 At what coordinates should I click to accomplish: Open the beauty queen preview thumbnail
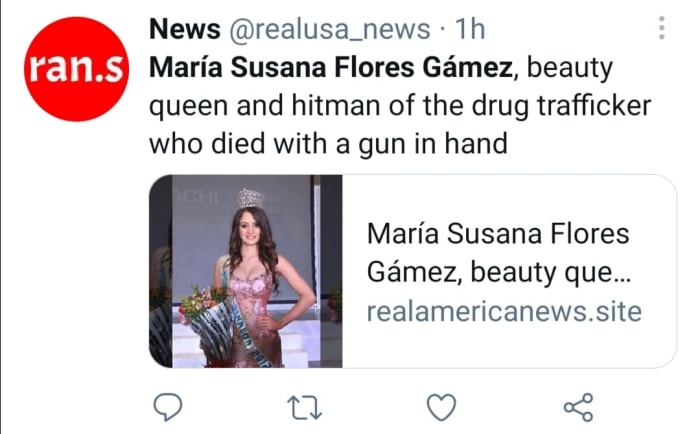click(246, 272)
